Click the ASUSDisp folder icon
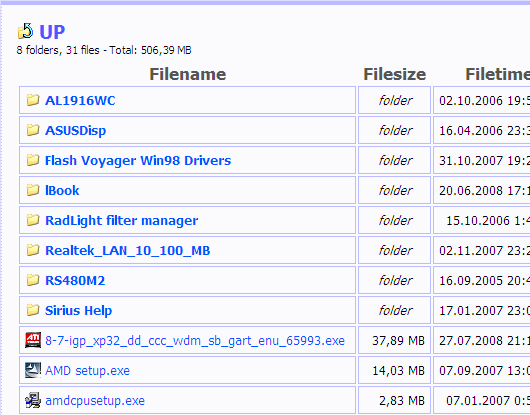This screenshot has width=530, height=415. click(x=33, y=130)
